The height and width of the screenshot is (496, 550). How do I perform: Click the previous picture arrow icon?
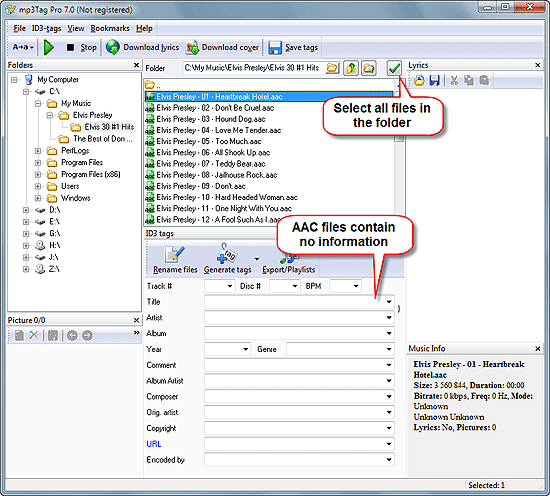point(72,336)
